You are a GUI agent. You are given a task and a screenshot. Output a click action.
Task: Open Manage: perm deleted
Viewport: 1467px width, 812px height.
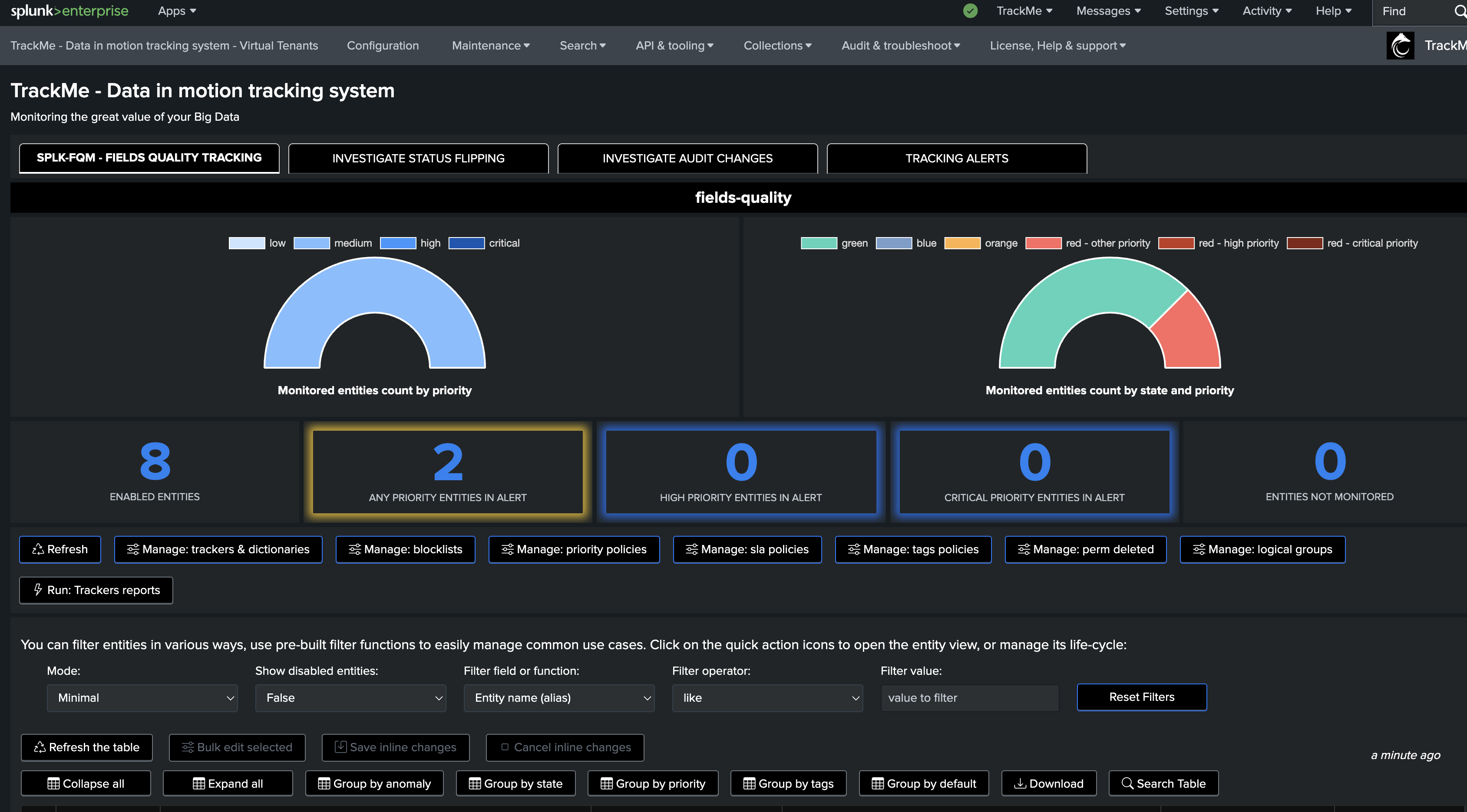point(1086,549)
